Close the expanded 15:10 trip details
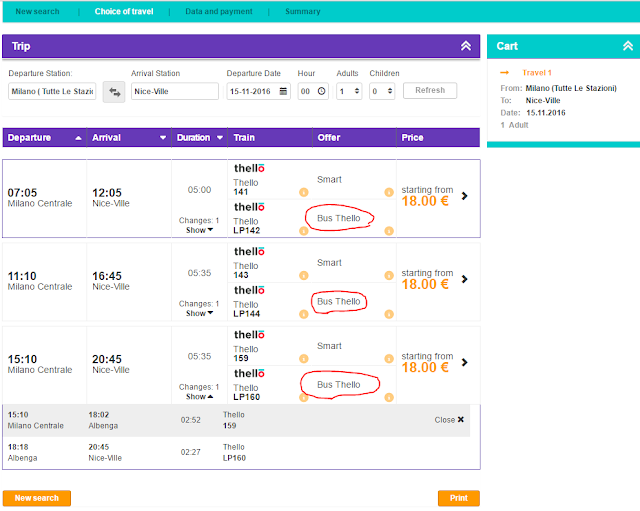Image resolution: width=640 pixels, height=511 pixels. tap(449, 420)
